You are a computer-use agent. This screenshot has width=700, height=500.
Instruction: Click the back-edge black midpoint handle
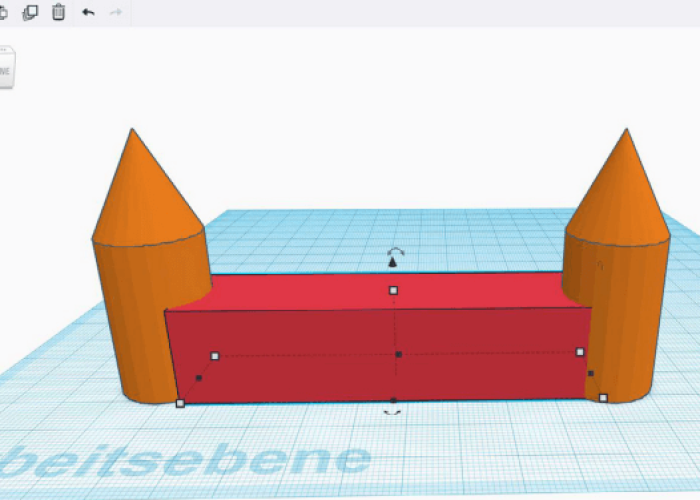(x=399, y=354)
